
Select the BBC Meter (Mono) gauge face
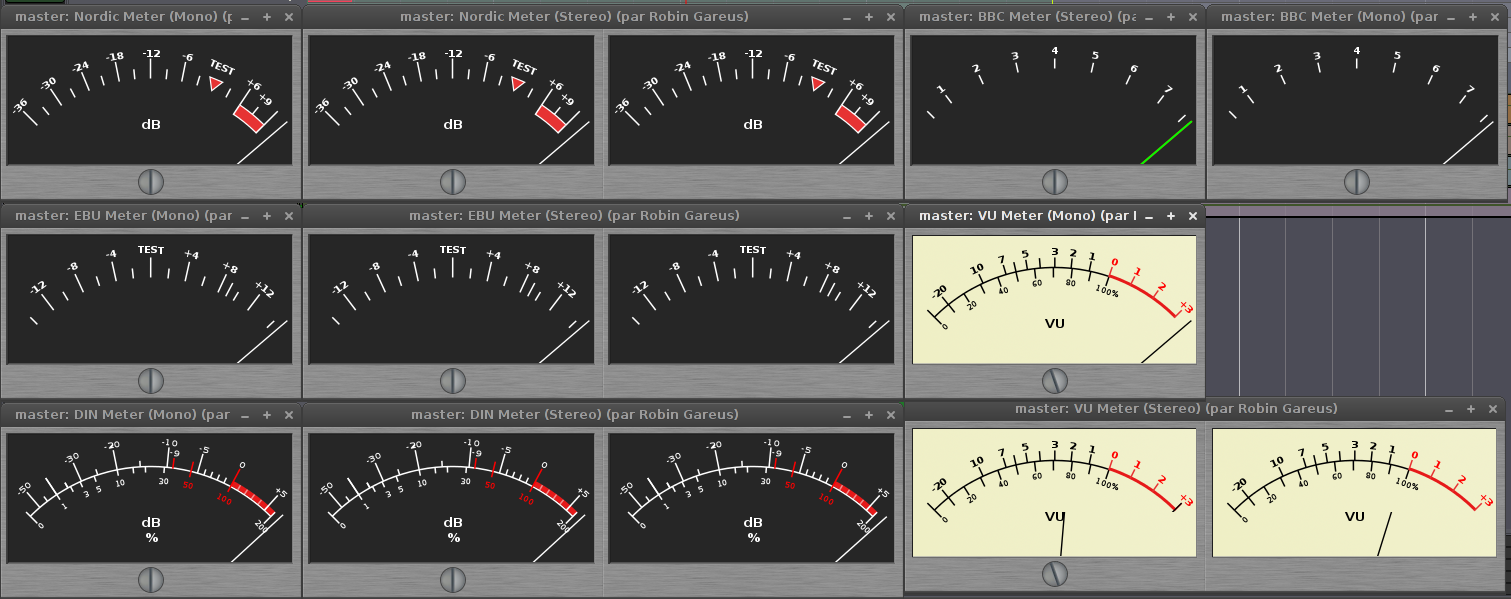(x=1356, y=100)
